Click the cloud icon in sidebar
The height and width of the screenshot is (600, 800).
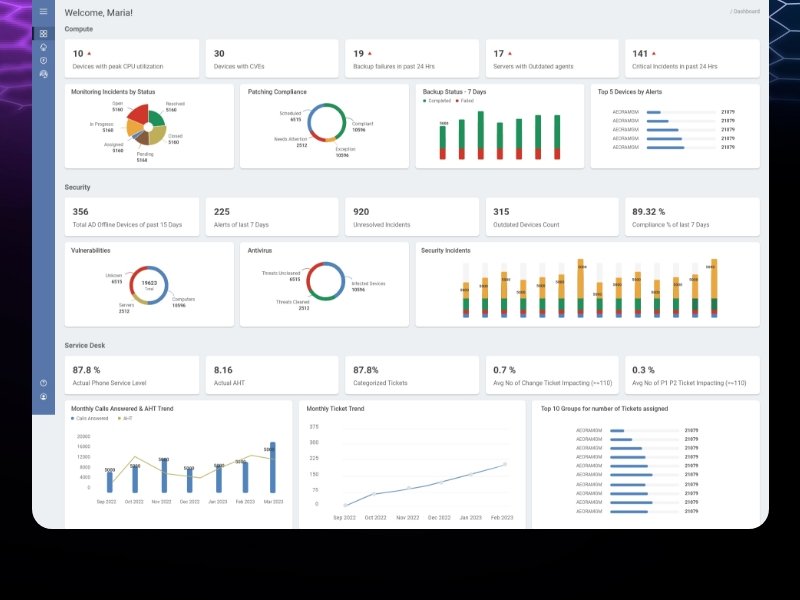(43, 47)
